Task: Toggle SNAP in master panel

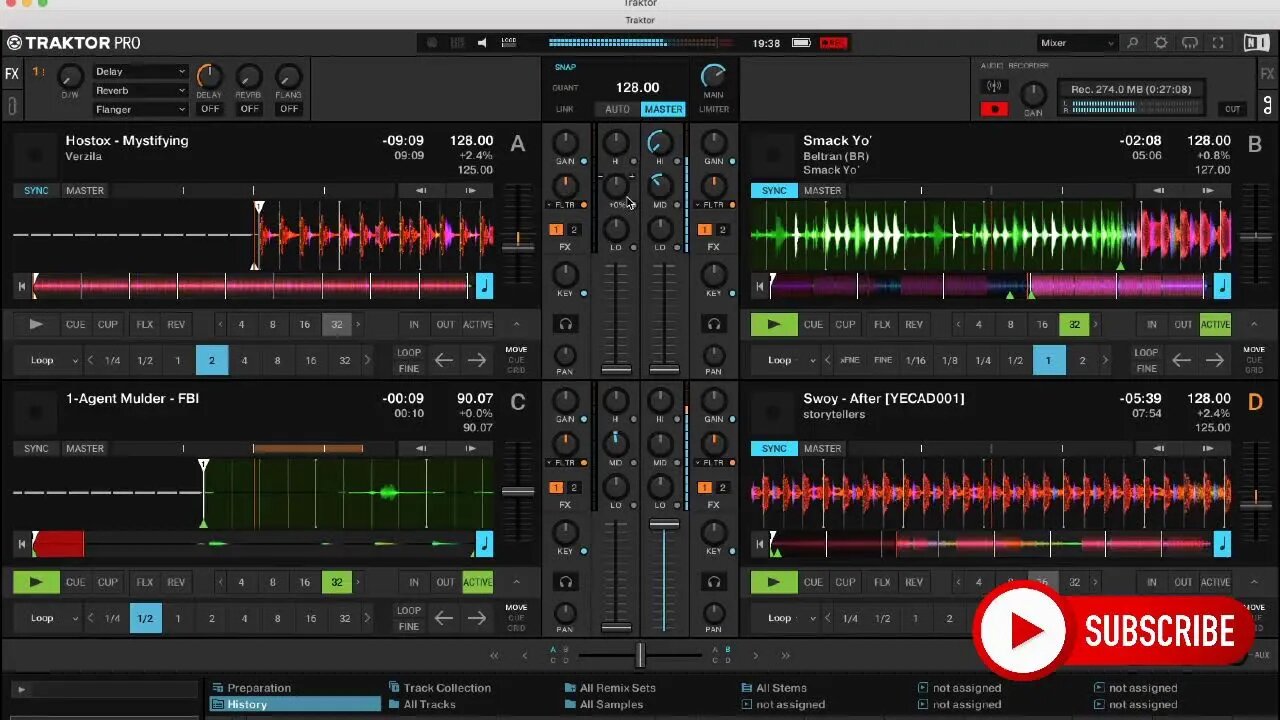Action: pos(565,67)
